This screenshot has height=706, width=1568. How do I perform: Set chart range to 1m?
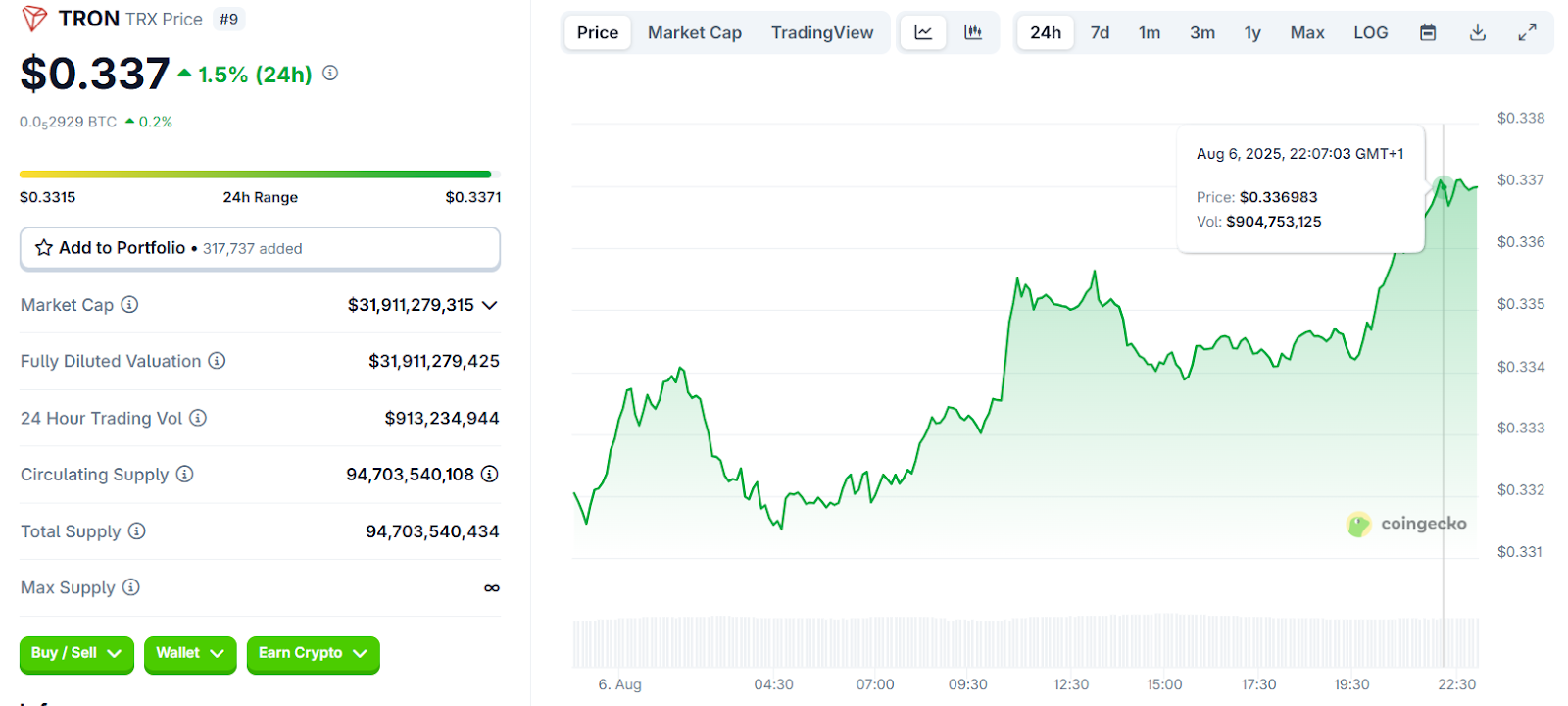[1150, 32]
